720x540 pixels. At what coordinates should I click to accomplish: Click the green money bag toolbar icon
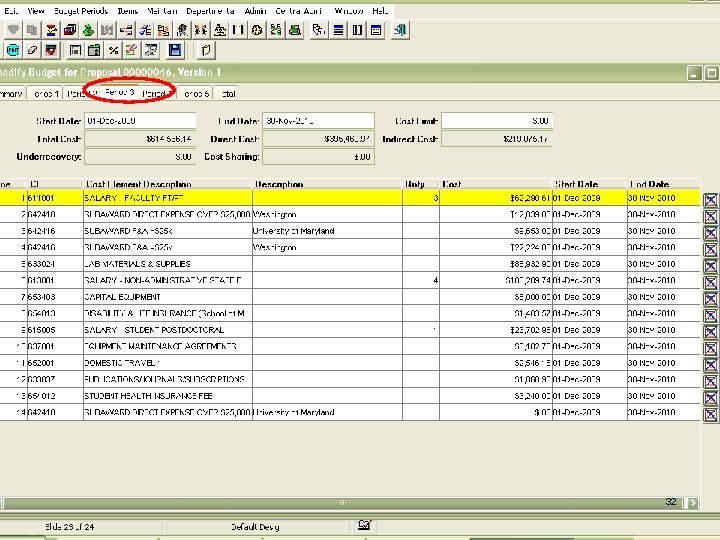[x=89, y=30]
